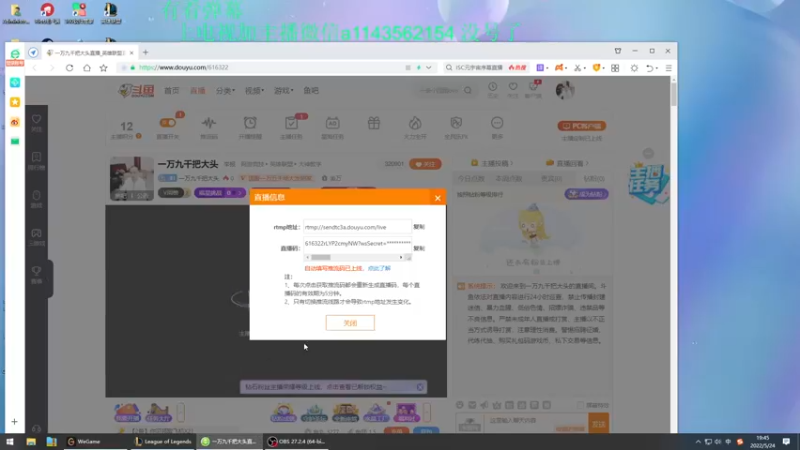
Task: Reload the page with the browser refresh icon
Action: 69,68
